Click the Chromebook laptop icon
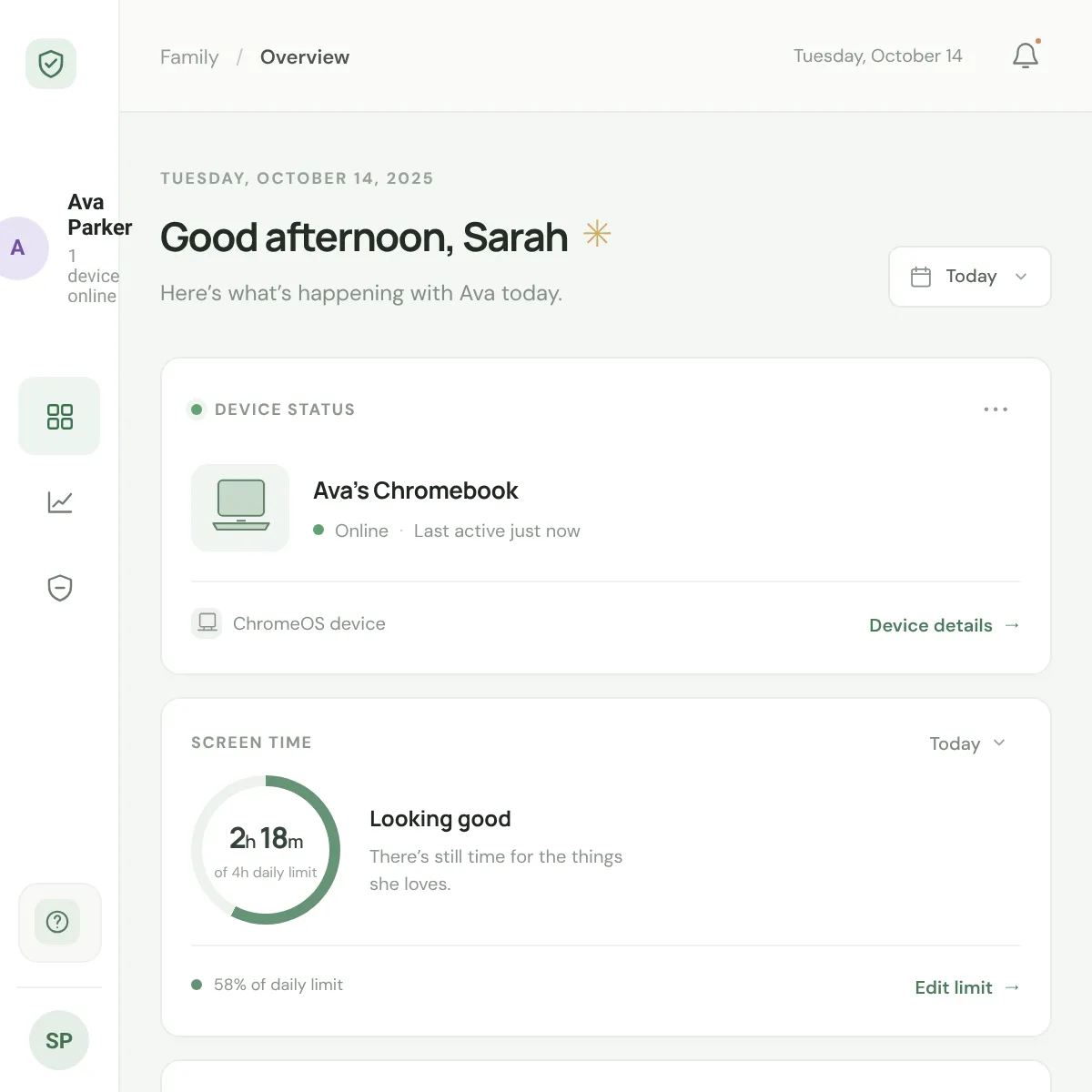1092x1092 pixels. [240, 507]
